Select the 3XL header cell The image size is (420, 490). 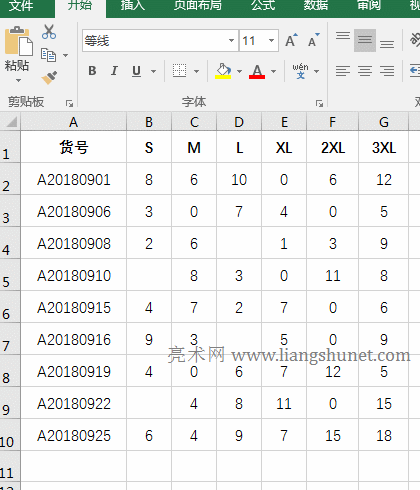point(384,147)
